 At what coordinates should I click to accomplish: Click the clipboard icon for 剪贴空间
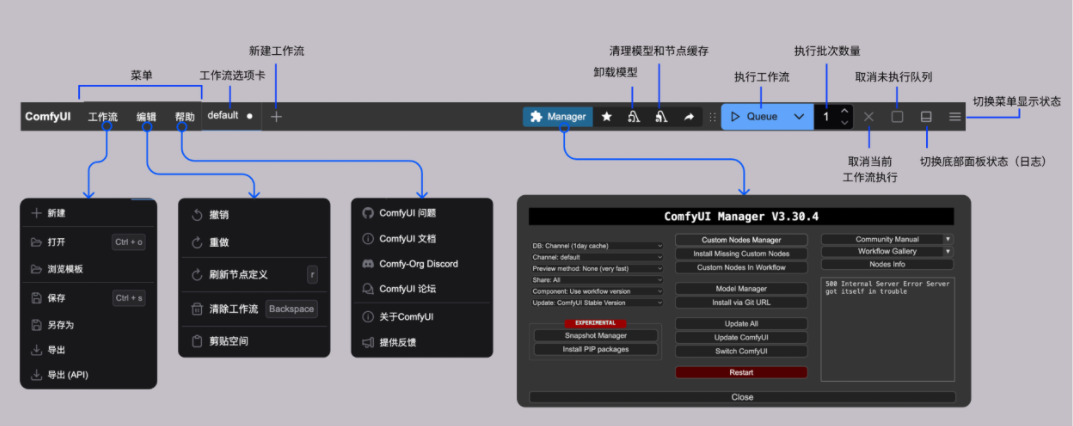[x=196, y=341]
